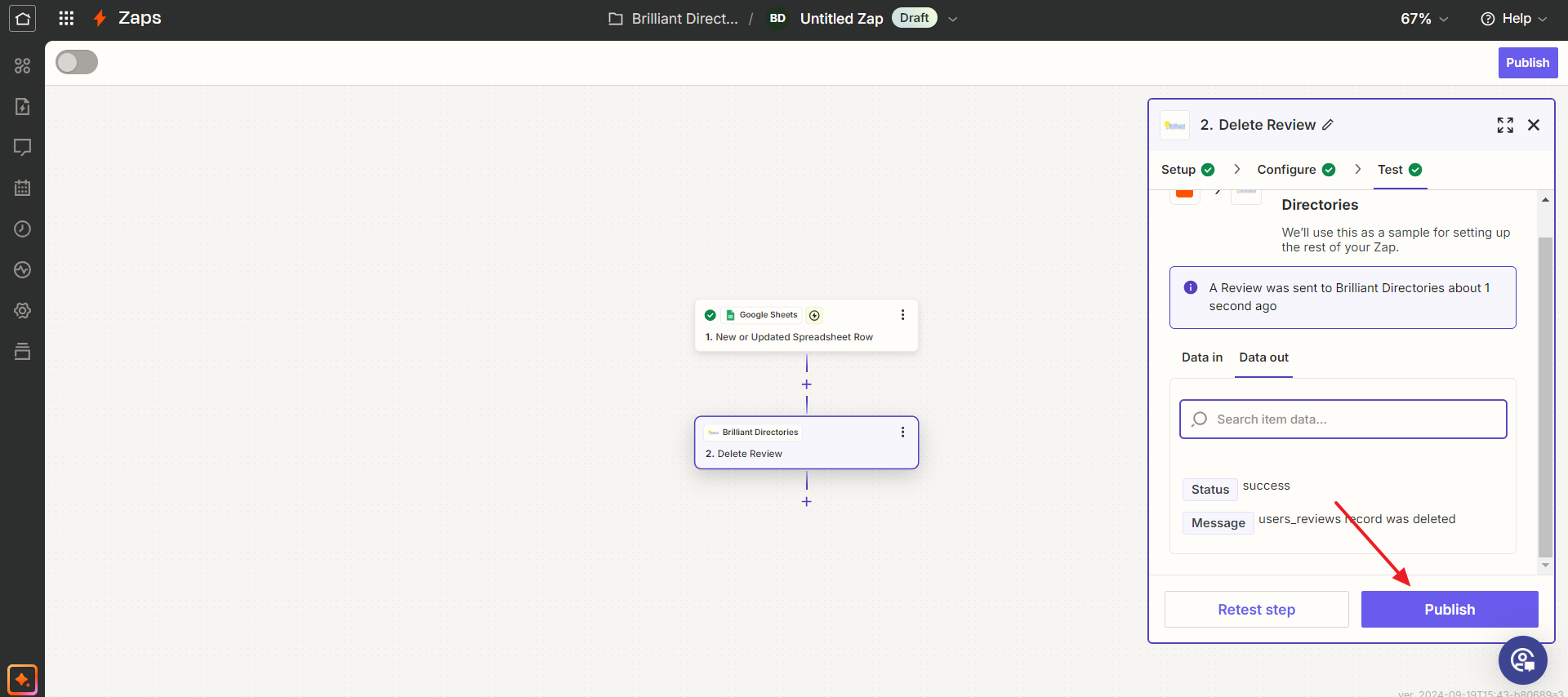The height and width of the screenshot is (697, 1568).
Task: Focus the Search item data field
Action: coord(1343,420)
